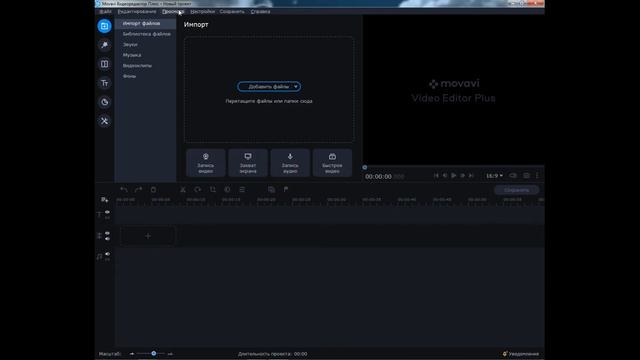The image size is (640, 360).
Task: Click the plus placeholder on video track
Action: (x=148, y=236)
